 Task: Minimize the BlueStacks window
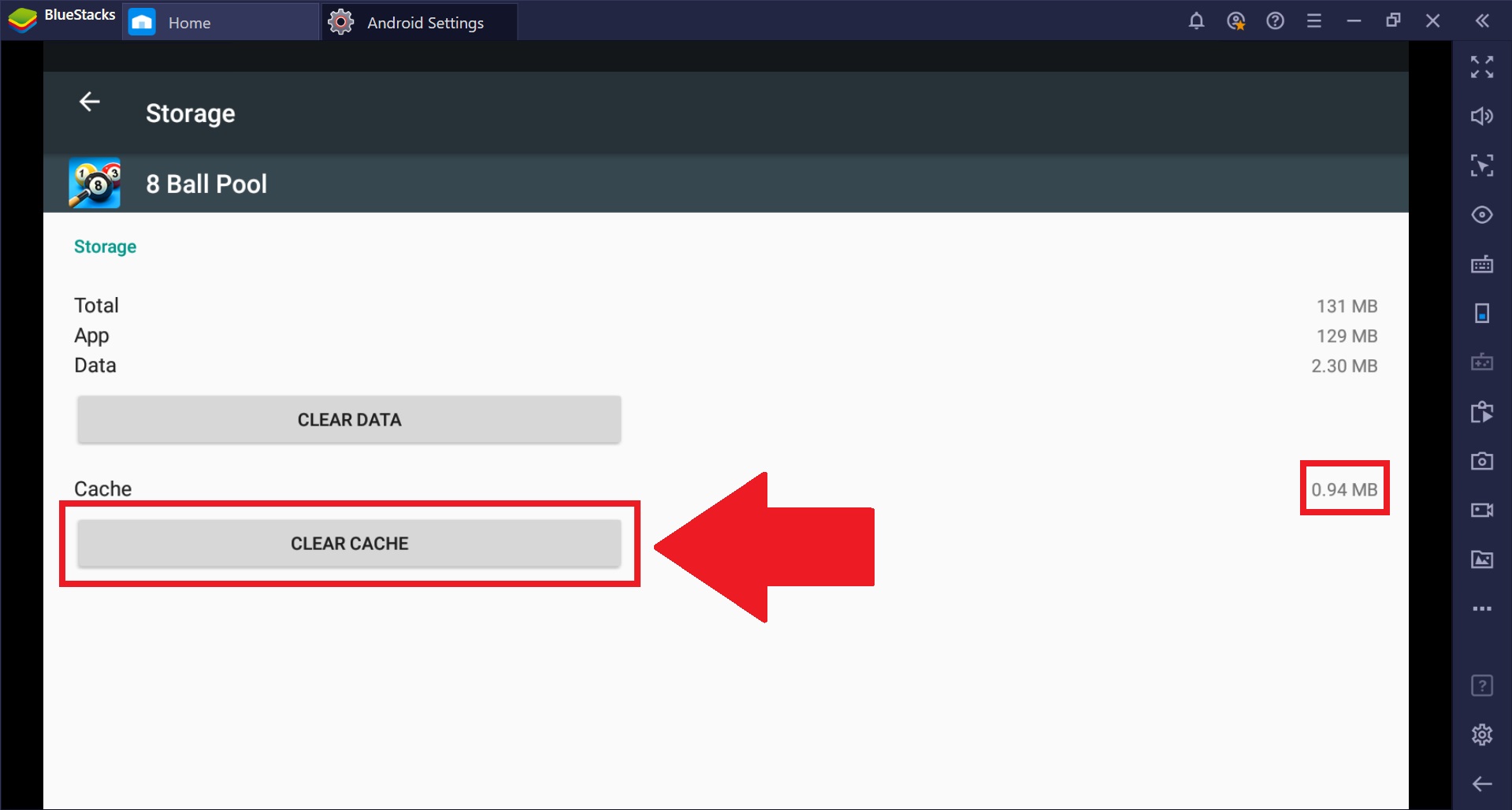click(x=1354, y=21)
